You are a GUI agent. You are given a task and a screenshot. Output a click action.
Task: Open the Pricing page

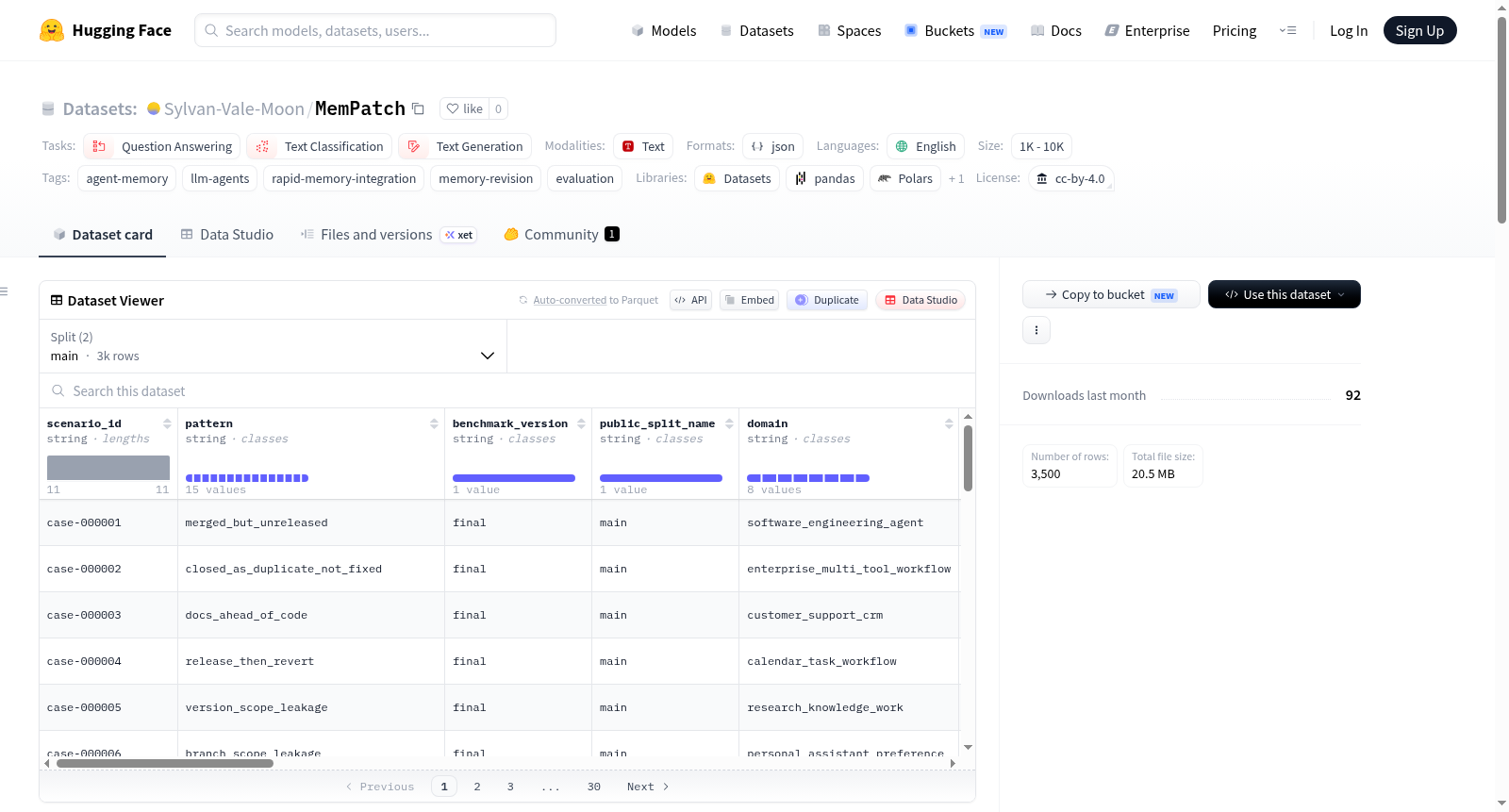(1235, 31)
